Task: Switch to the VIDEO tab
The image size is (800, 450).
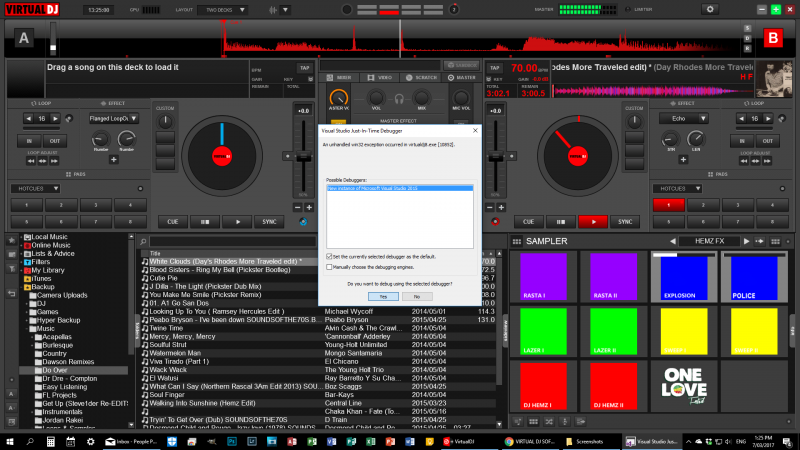Action: click(x=380, y=78)
